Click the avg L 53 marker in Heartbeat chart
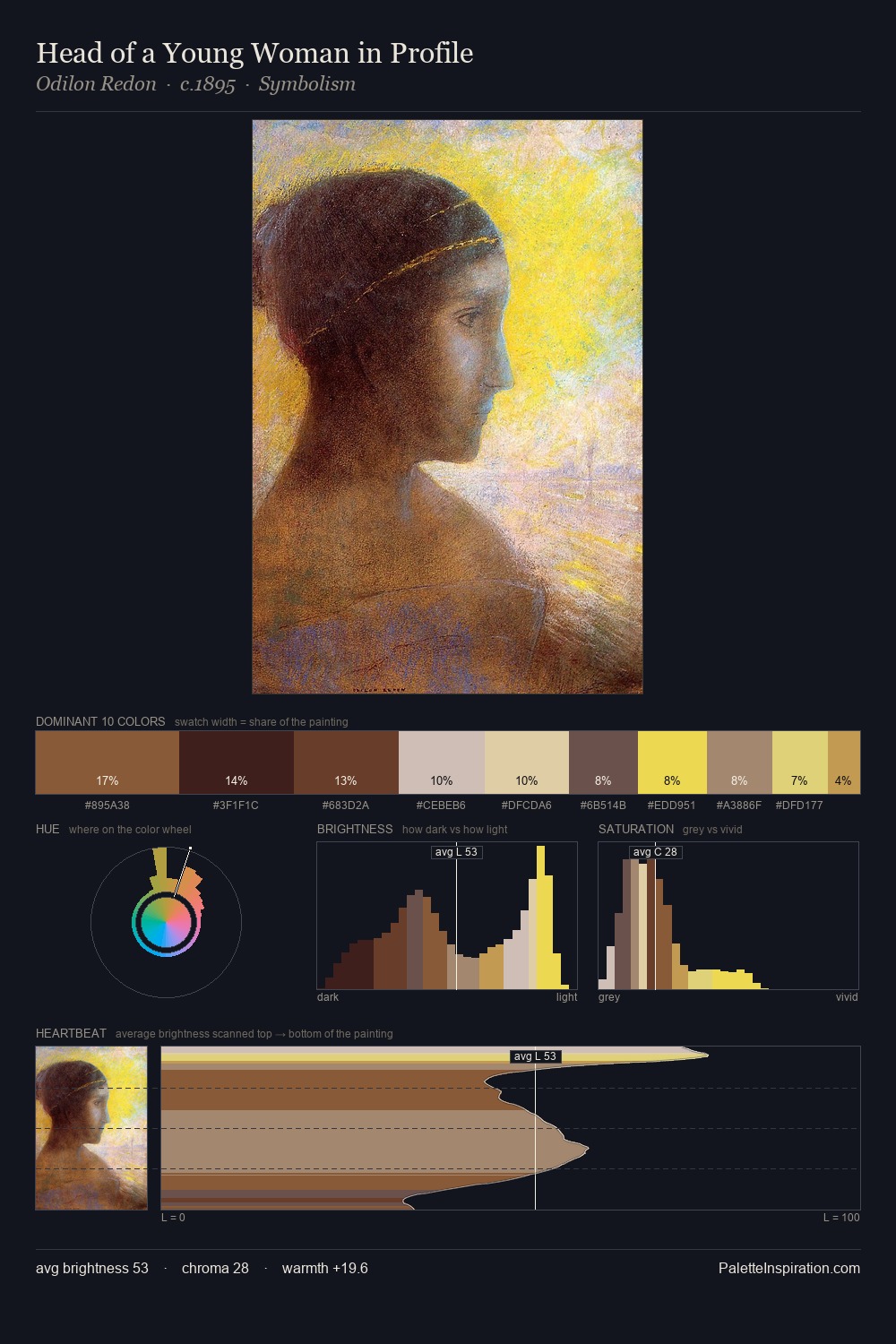896x1344 pixels. click(x=535, y=1056)
